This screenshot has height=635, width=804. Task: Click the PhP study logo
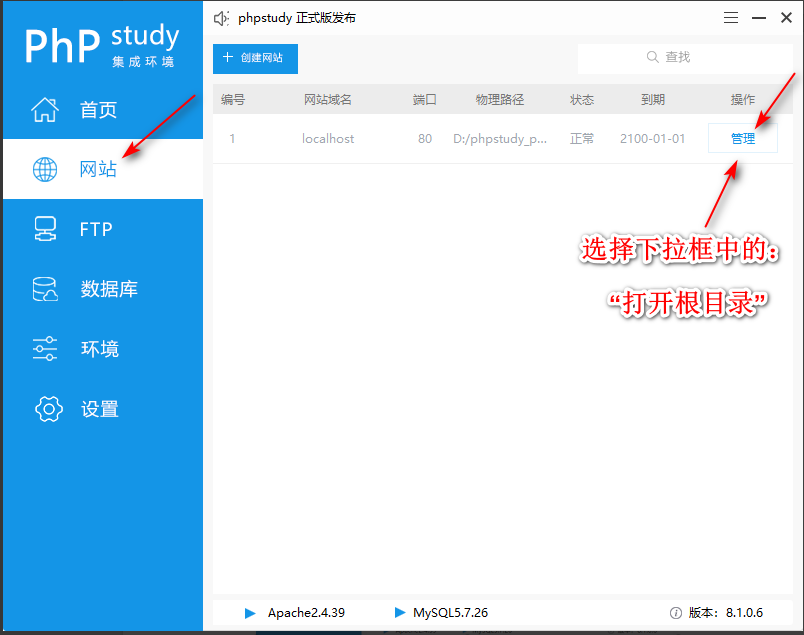click(x=102, y=45)
